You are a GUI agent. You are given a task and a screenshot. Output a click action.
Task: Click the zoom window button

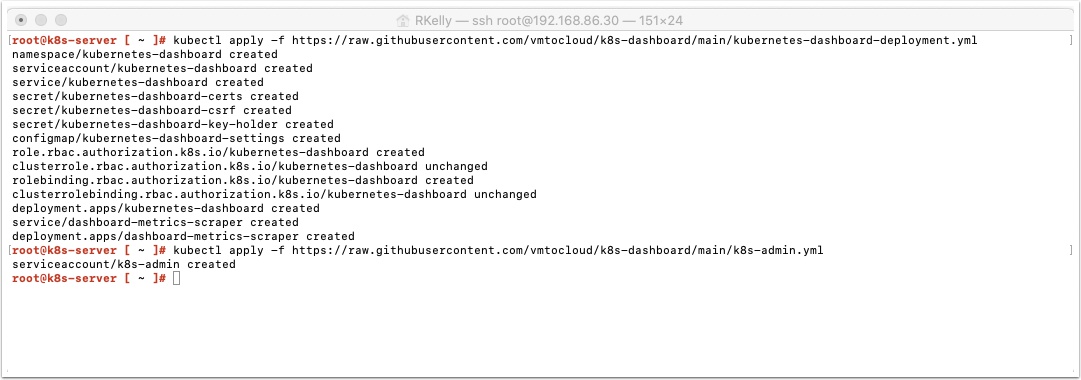click(61, 21)
